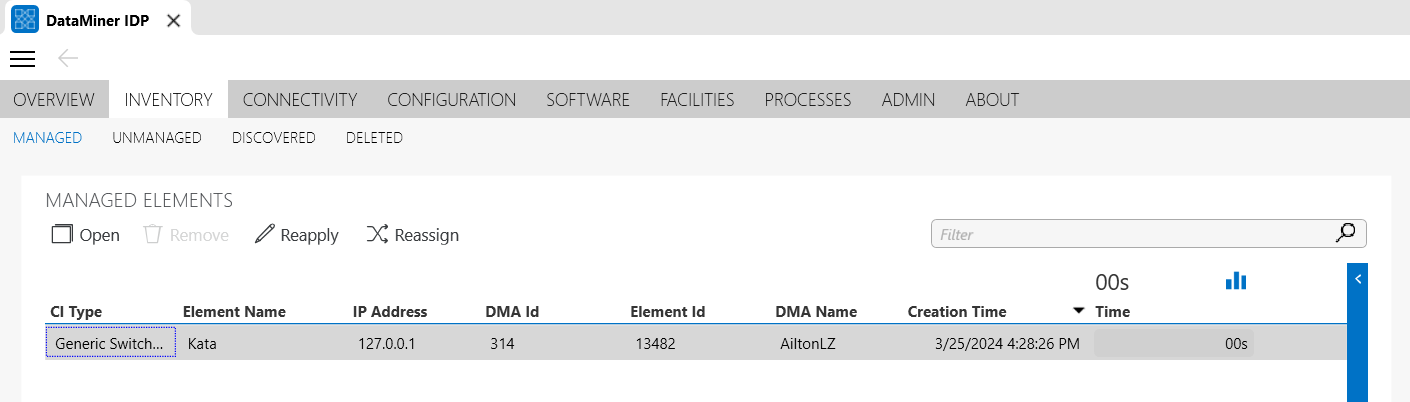Click the '314' DMA Id cell
The height and width of the screenshot is (402, 1410).
coord(502,343)
